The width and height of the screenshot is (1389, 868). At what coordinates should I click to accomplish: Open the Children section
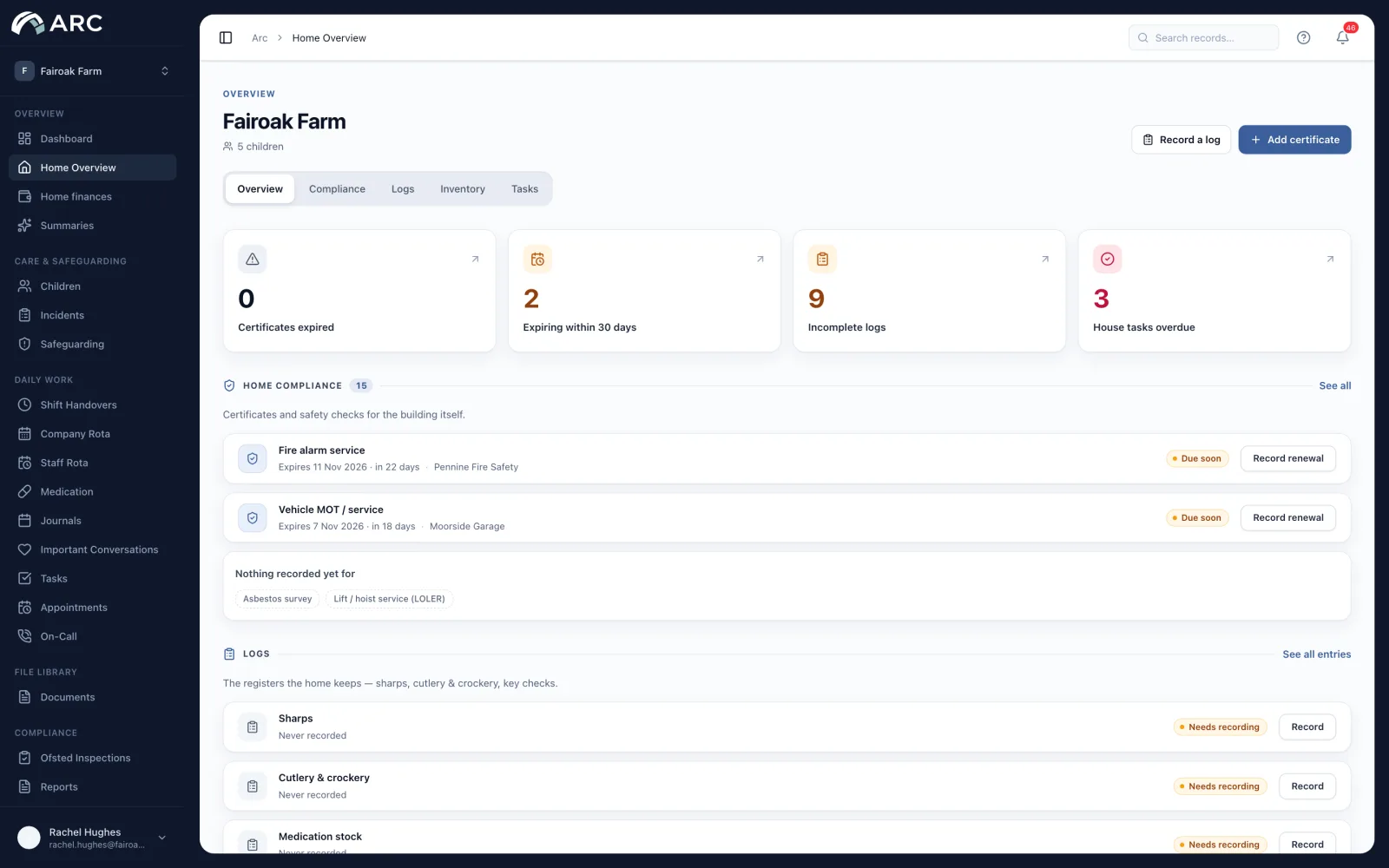point(92,286)
